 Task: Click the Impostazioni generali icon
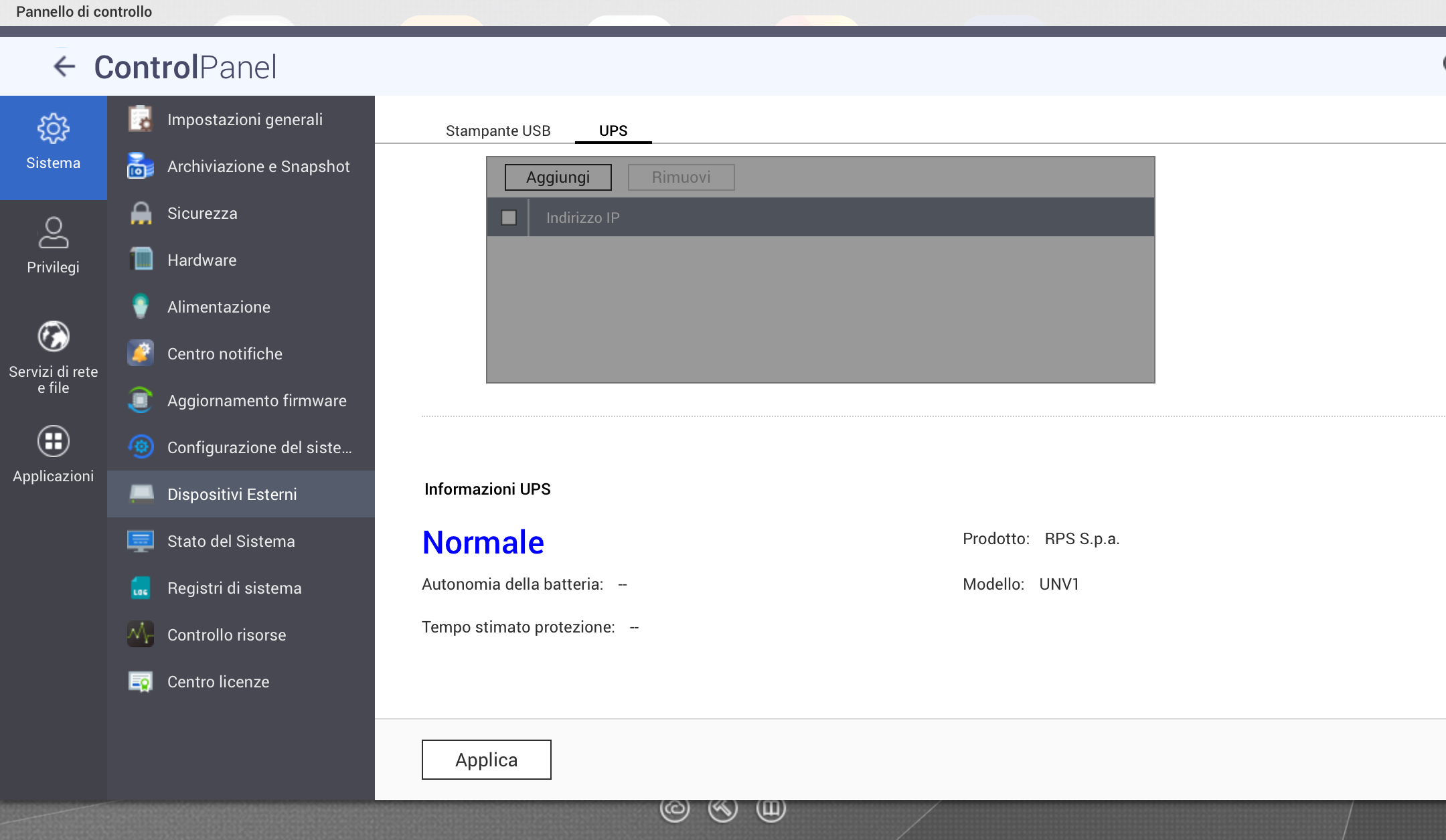141,119
